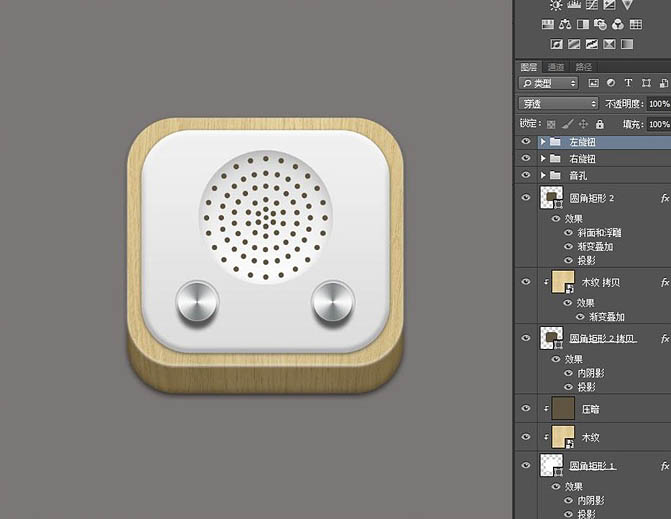Click the lock position move icon
The image size is (671, 519).
click(584, 124)
